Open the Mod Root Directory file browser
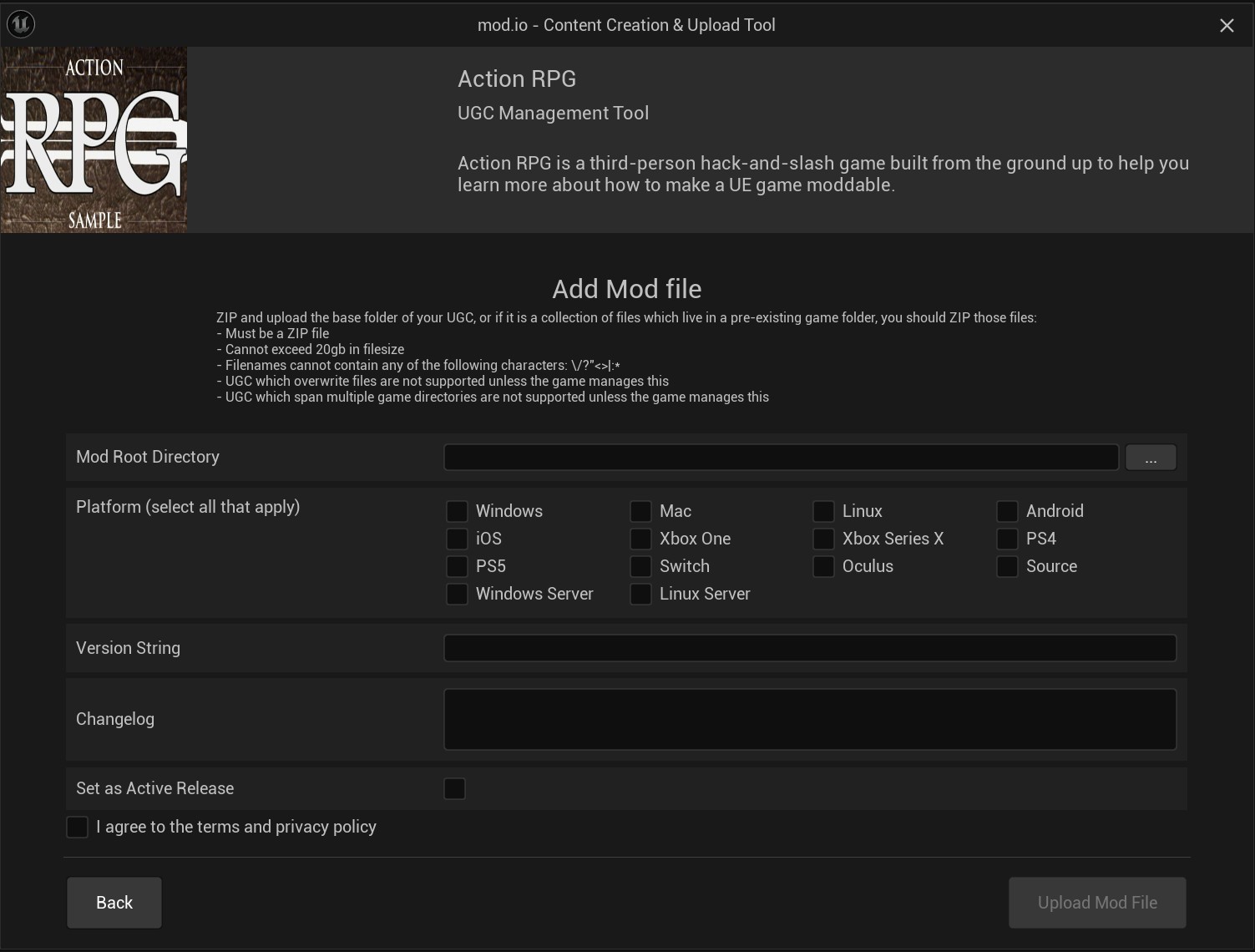This screenshot has height=952, width=1255. [1151, 457]
